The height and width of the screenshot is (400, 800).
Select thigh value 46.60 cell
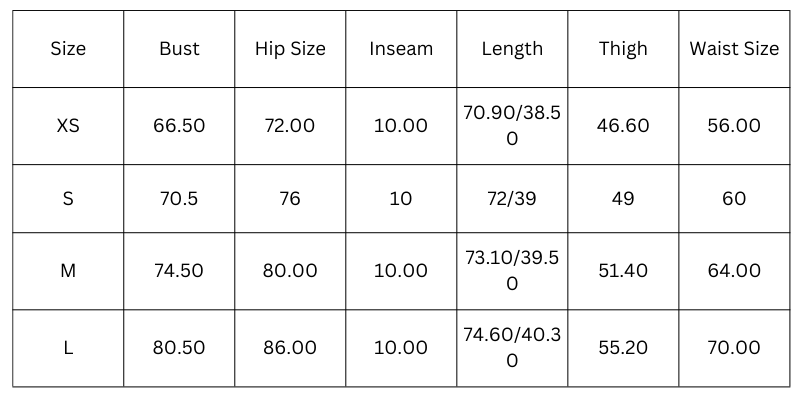click(x=623, y=126)
